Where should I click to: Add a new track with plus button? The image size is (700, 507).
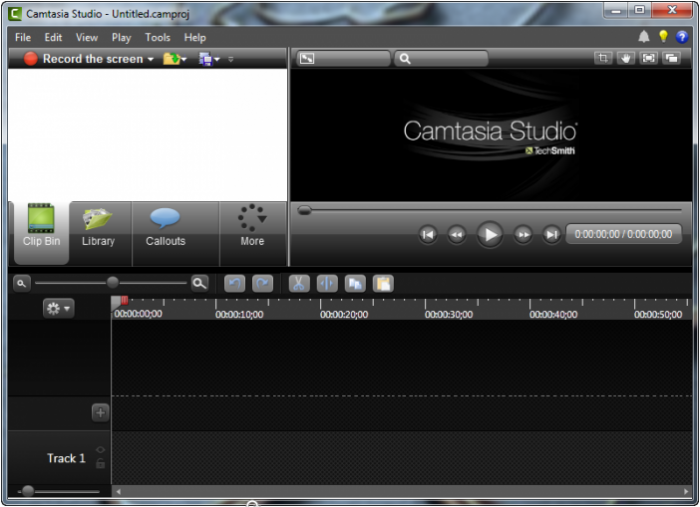point(100,413)
